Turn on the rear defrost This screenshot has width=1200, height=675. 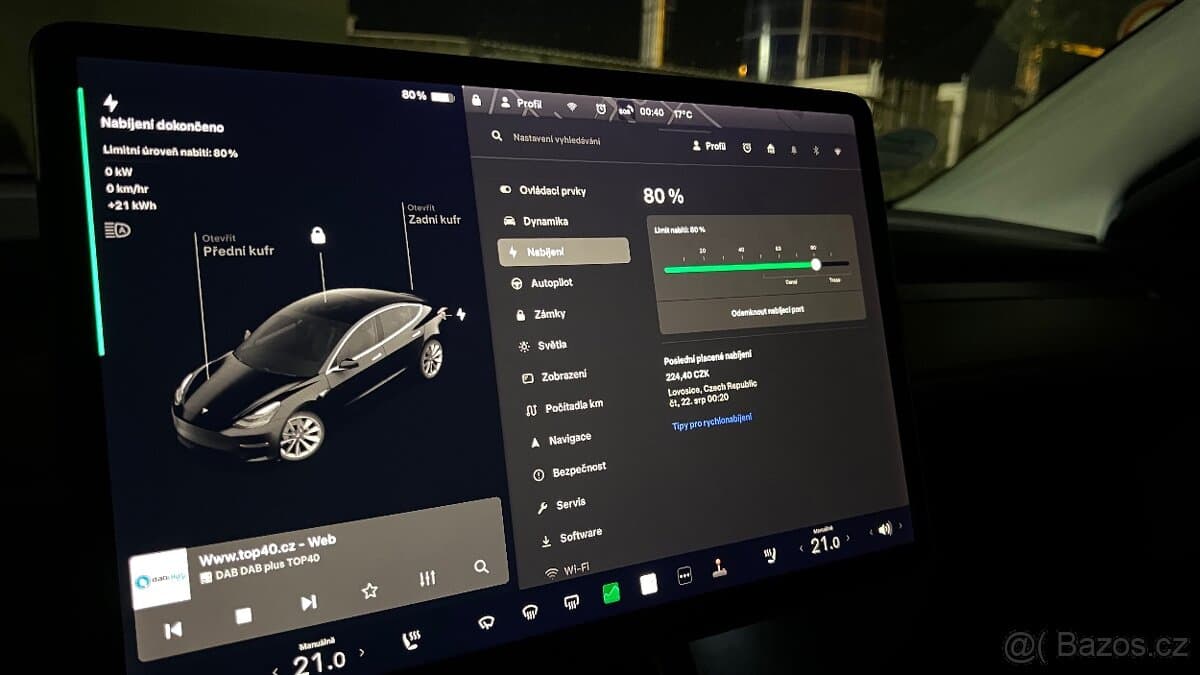(x=572, y=602)
